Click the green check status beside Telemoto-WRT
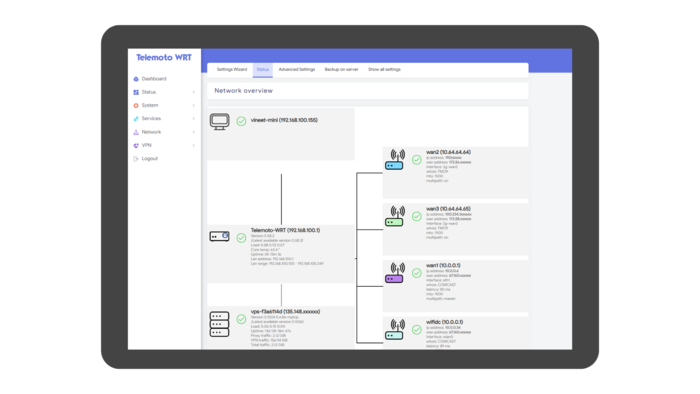Screen dimensions: 700x394 241,238
